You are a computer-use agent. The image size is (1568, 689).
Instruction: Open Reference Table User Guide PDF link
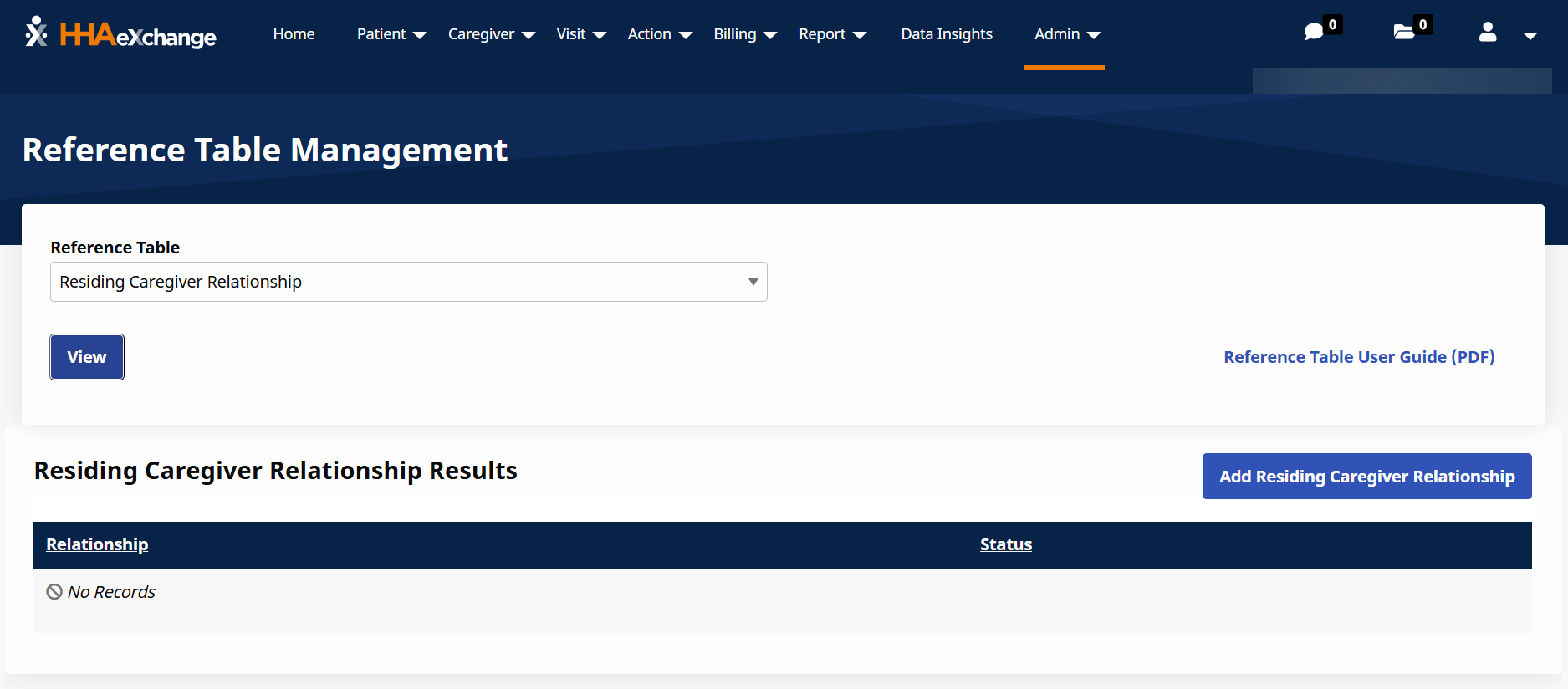tap(1358, 357)
